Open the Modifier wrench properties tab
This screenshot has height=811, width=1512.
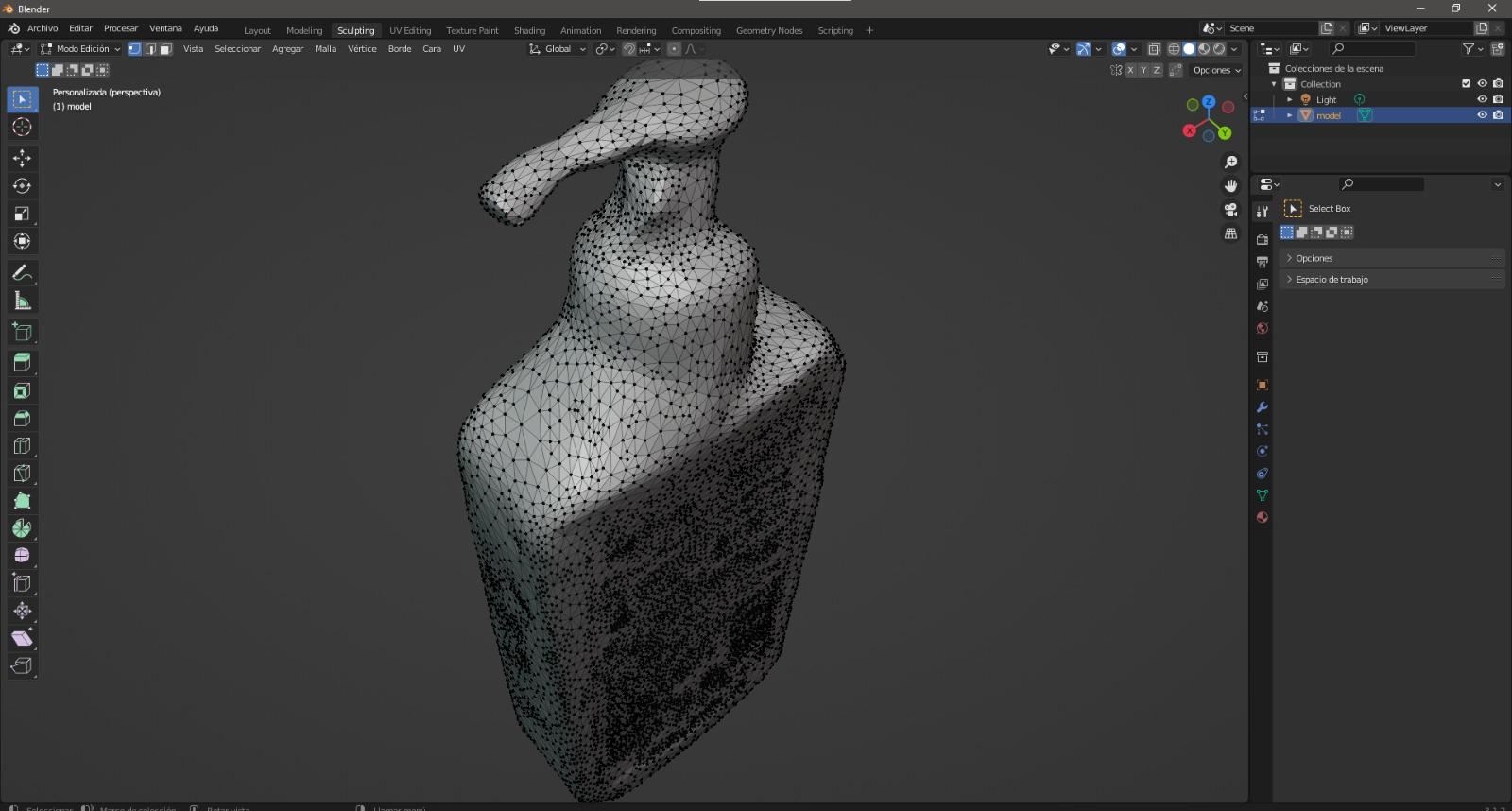[x=1262, y=407]
